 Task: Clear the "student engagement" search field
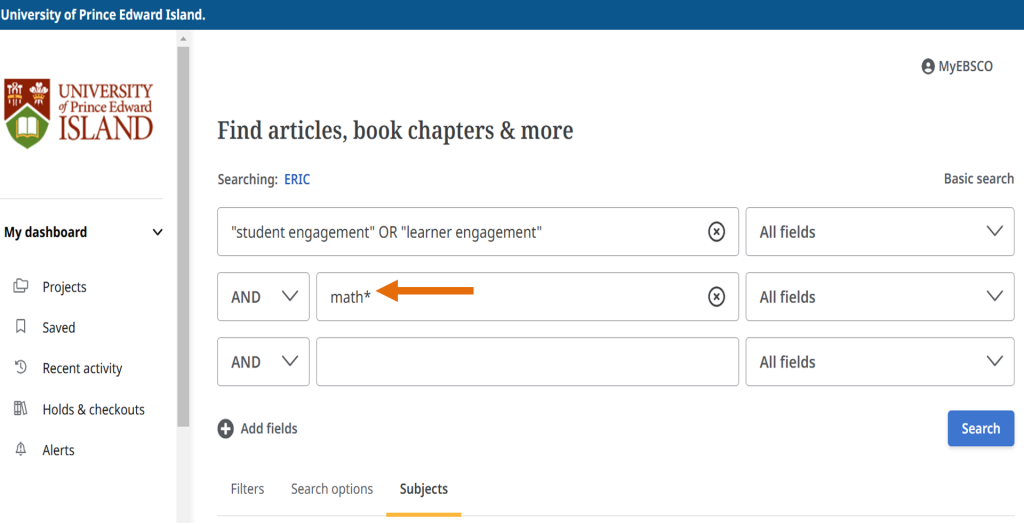(716, 232)
